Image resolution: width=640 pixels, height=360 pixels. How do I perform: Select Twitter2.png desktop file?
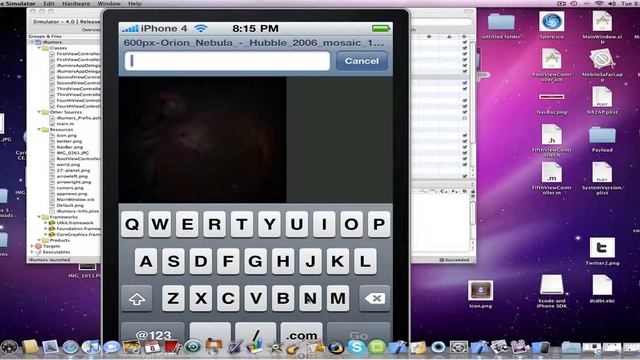click(x=602, y=251)
